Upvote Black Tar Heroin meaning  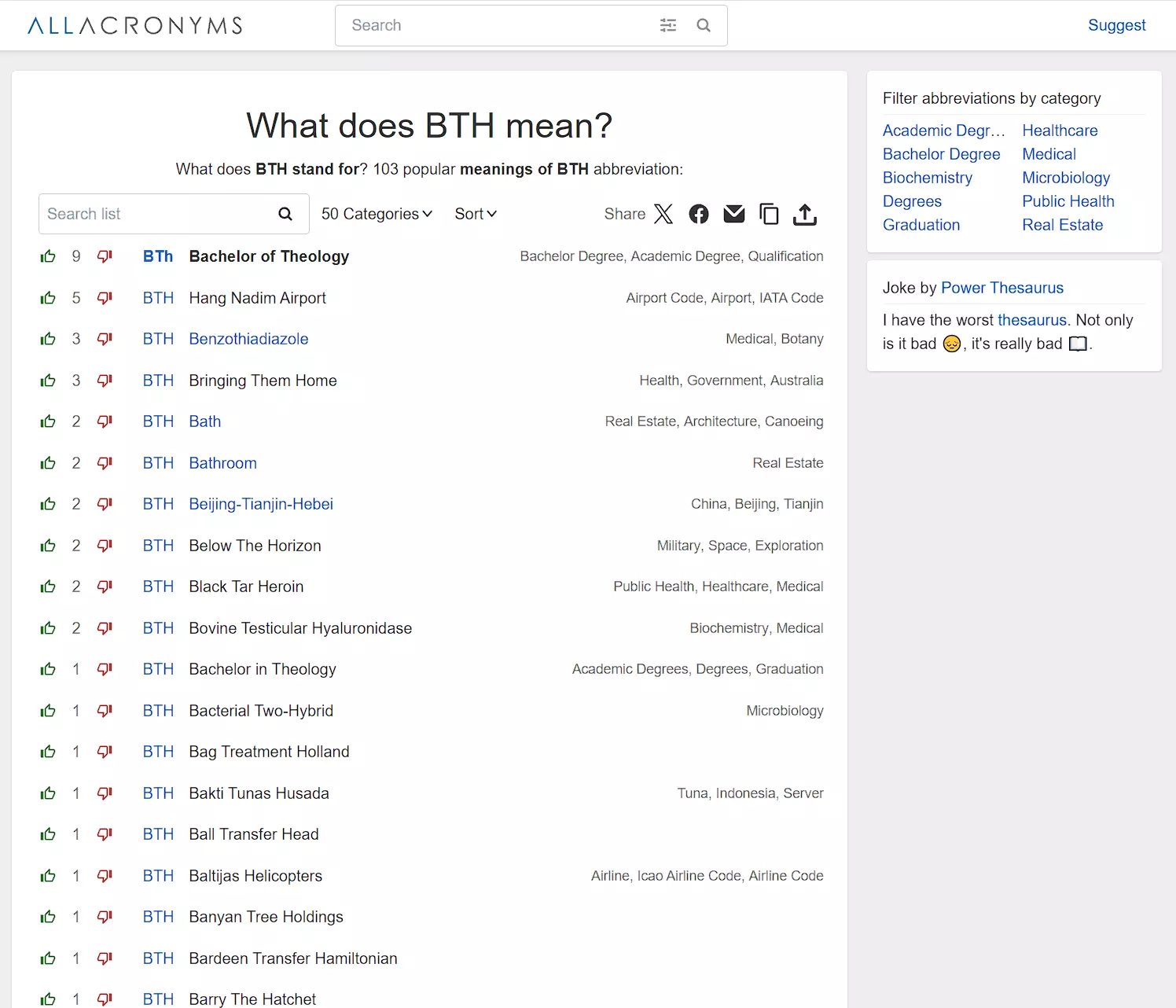(x=48, y=587)
